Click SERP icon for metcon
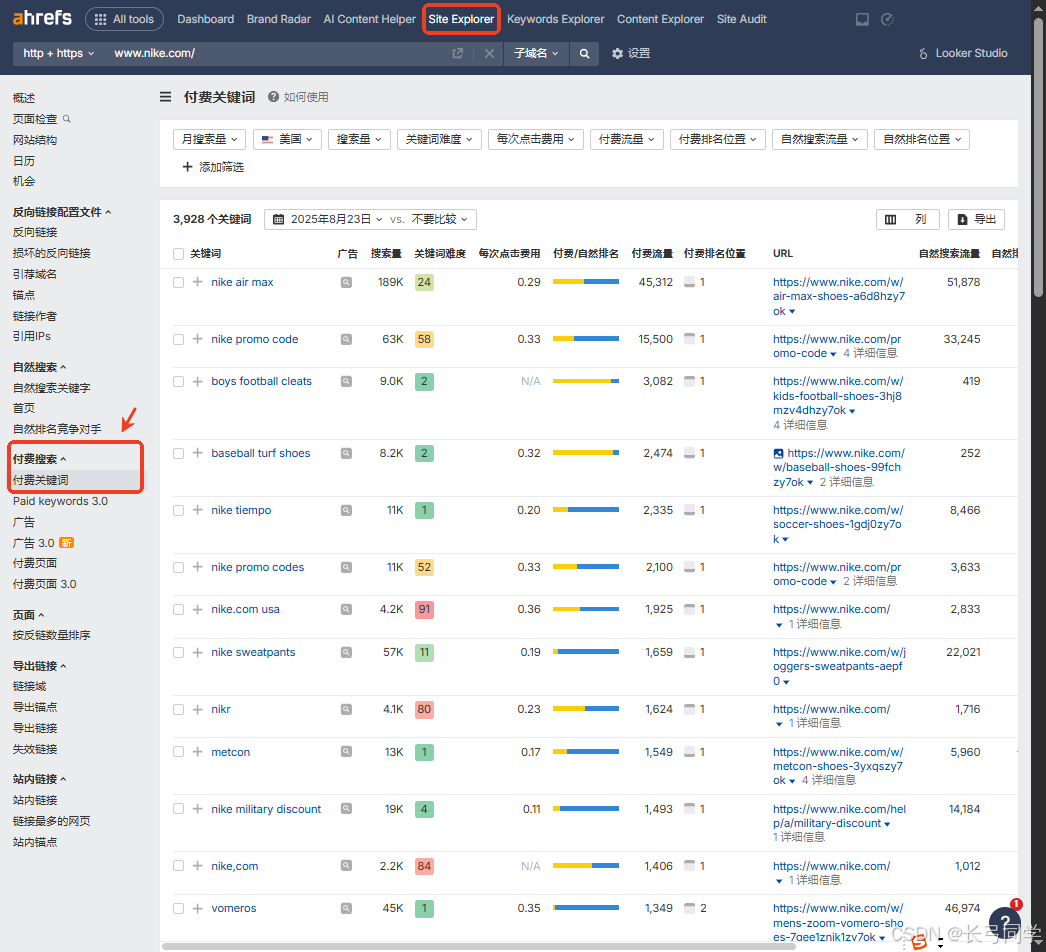Image resolution: width=1046 pixels, height=952 pixels. pyautogui.click(x=346, y=752)
